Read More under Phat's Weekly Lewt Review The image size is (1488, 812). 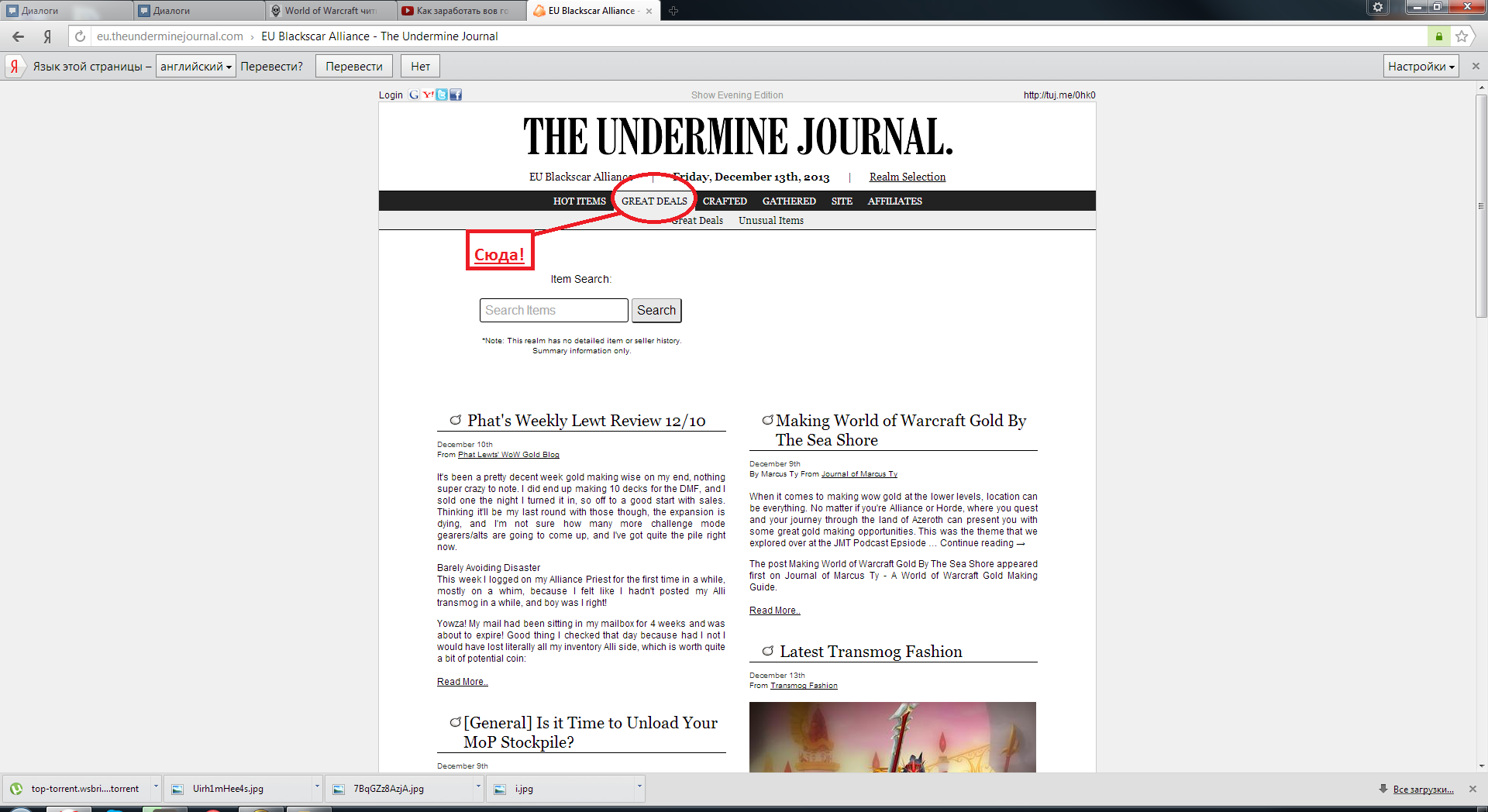tap(462, 682)
